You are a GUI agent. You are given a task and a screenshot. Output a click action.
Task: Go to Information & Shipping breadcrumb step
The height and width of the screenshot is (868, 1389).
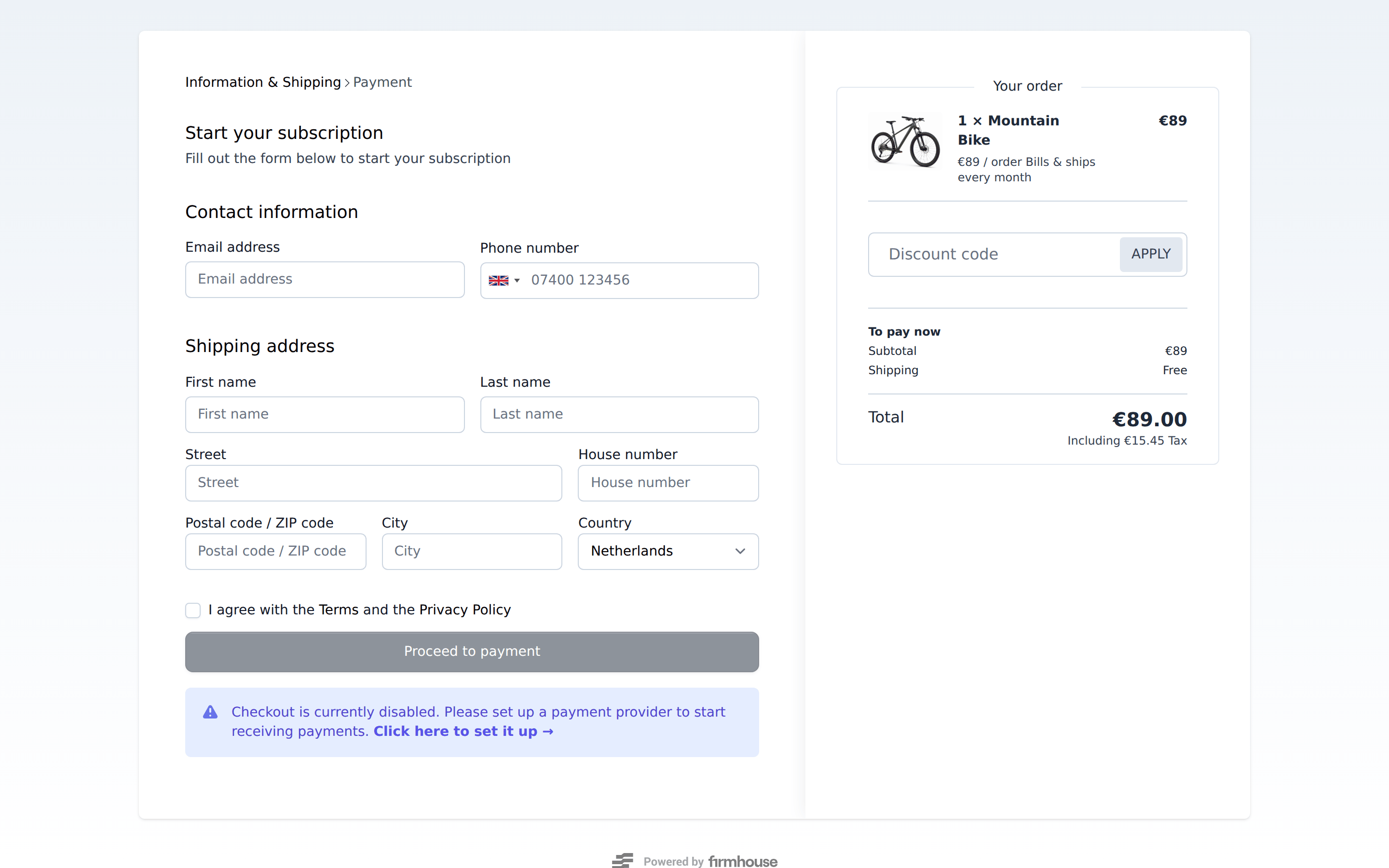(263, 82)
